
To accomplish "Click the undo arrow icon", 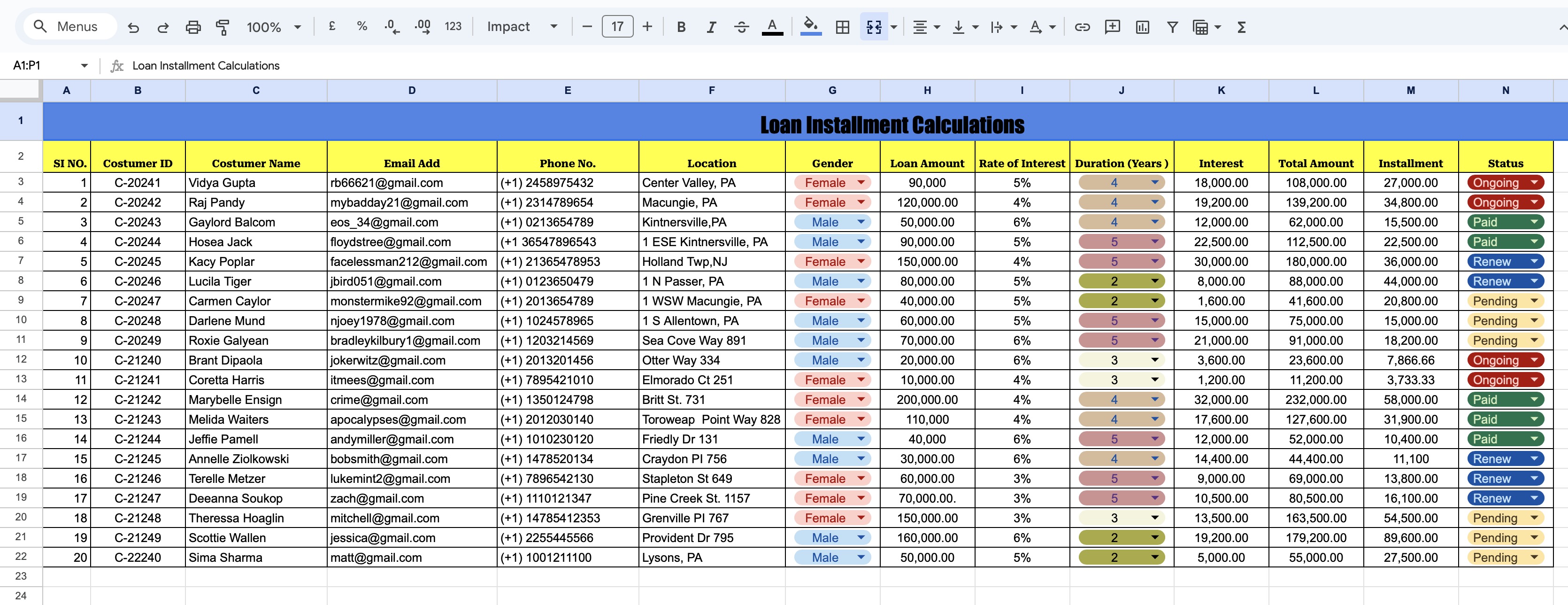I will pyautogui.click(x=133, y=27).
